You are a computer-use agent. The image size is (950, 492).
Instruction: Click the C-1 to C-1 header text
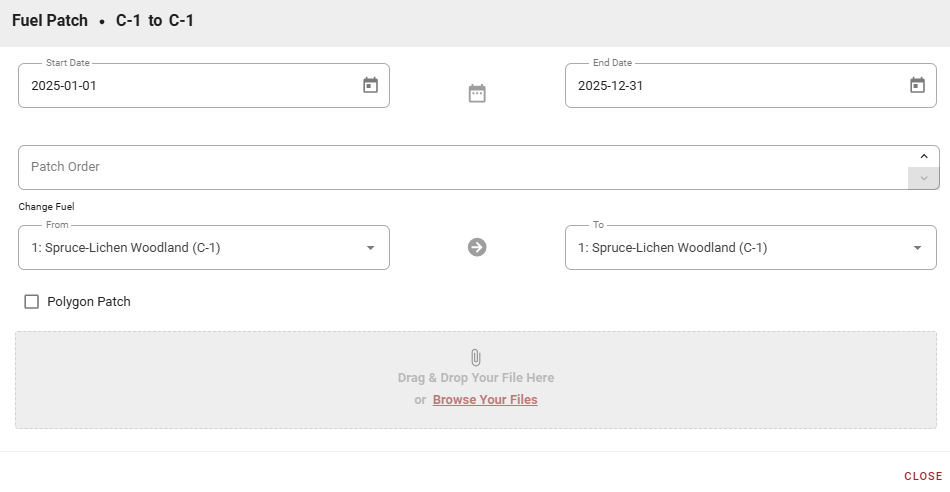tap(155, 21)
